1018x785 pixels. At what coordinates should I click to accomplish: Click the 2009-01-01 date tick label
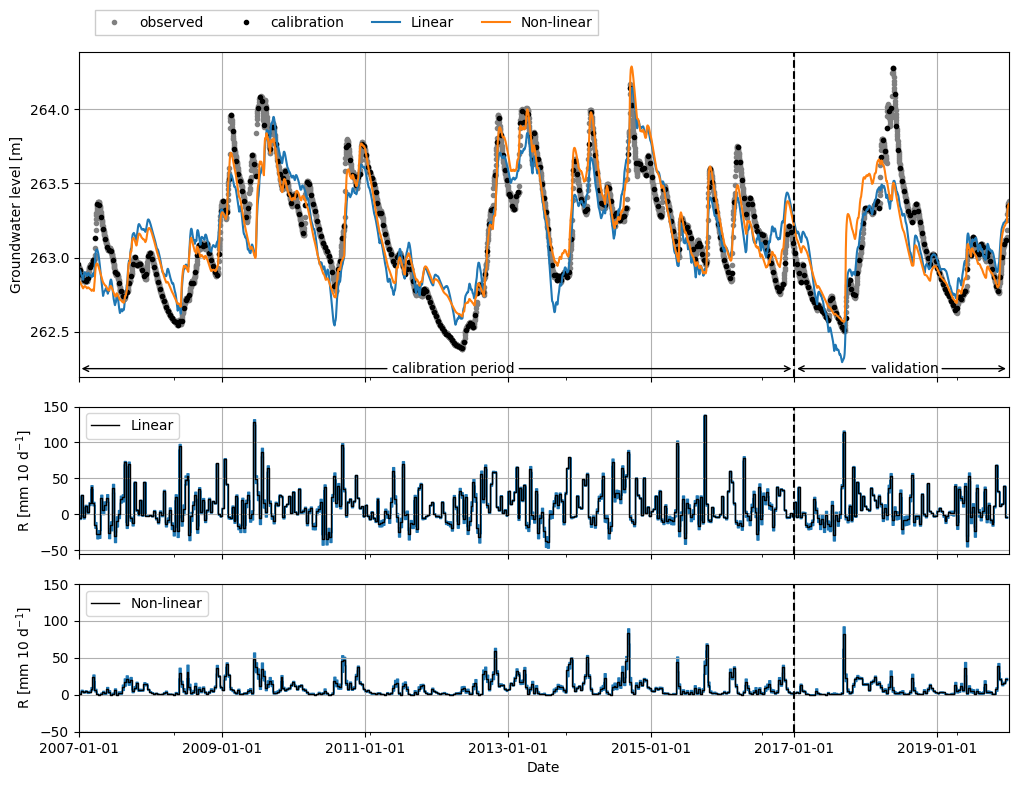(x=222, y=747)
